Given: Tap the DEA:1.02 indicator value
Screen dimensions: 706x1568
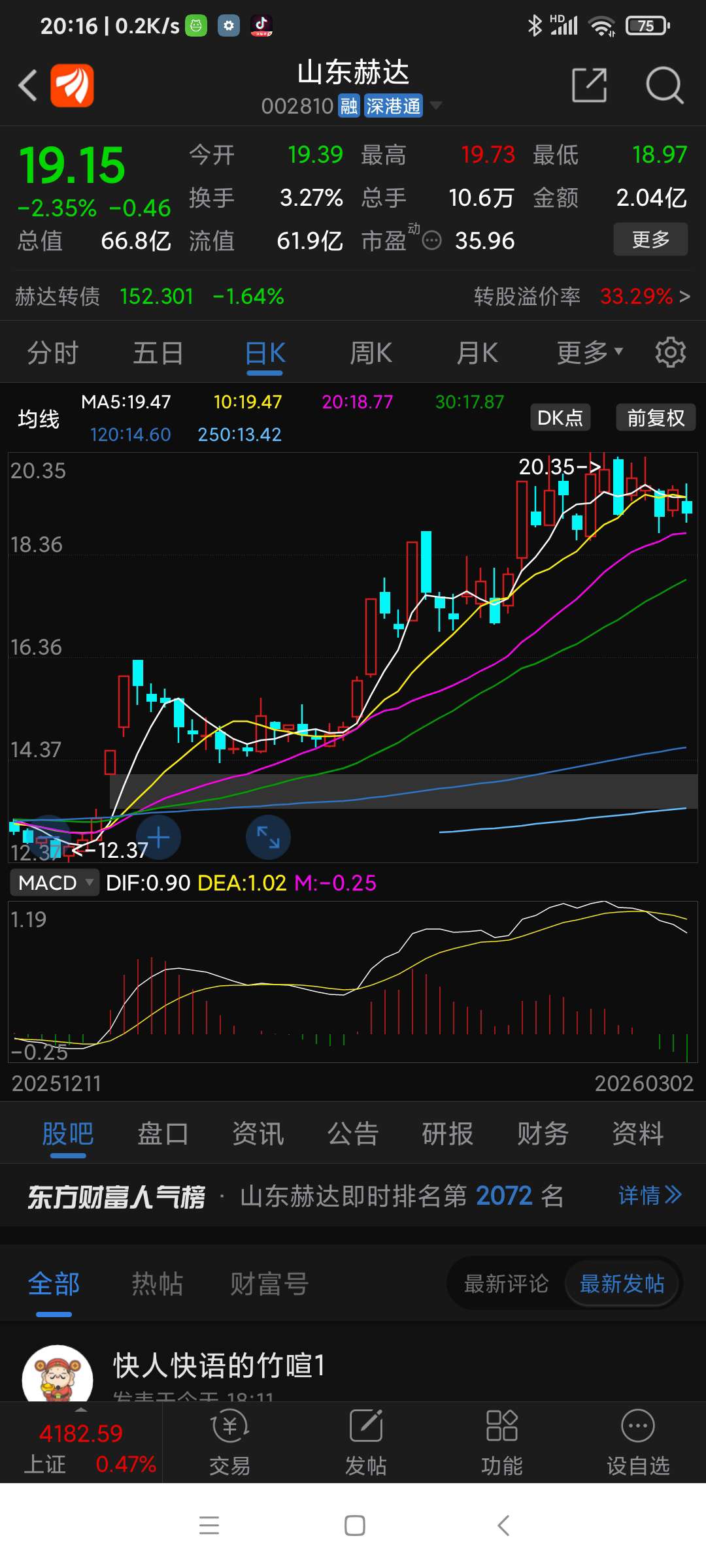Looking at the screenshot, I should click(242, 883).
